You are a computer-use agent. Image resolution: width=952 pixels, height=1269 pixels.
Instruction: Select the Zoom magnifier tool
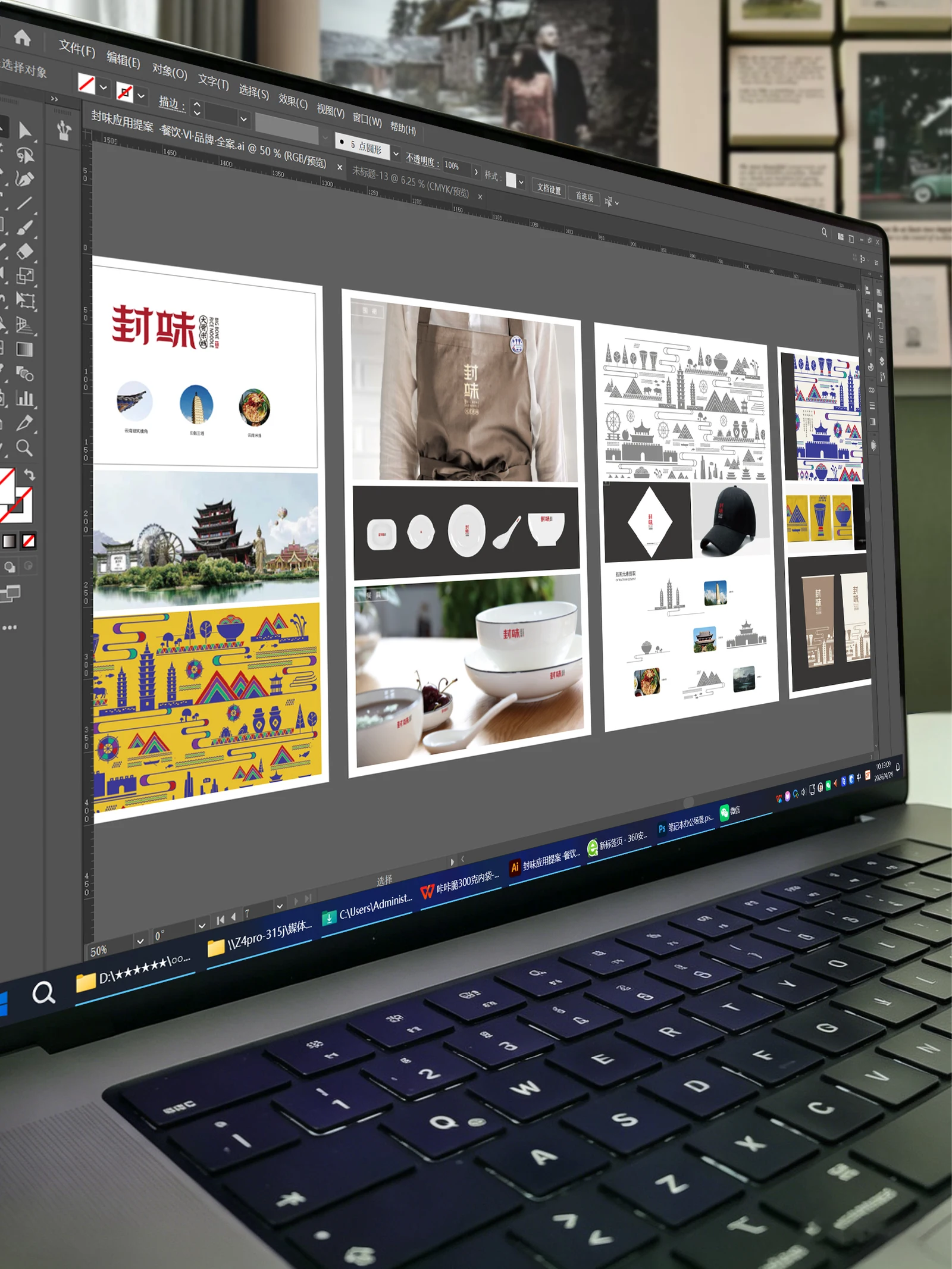click(x=25, y=447)
